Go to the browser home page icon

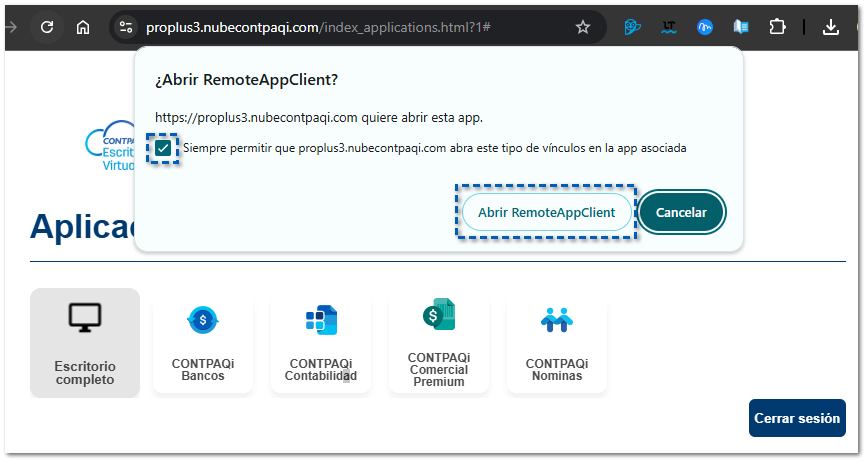pyautogui.click(x=83, y=27)
